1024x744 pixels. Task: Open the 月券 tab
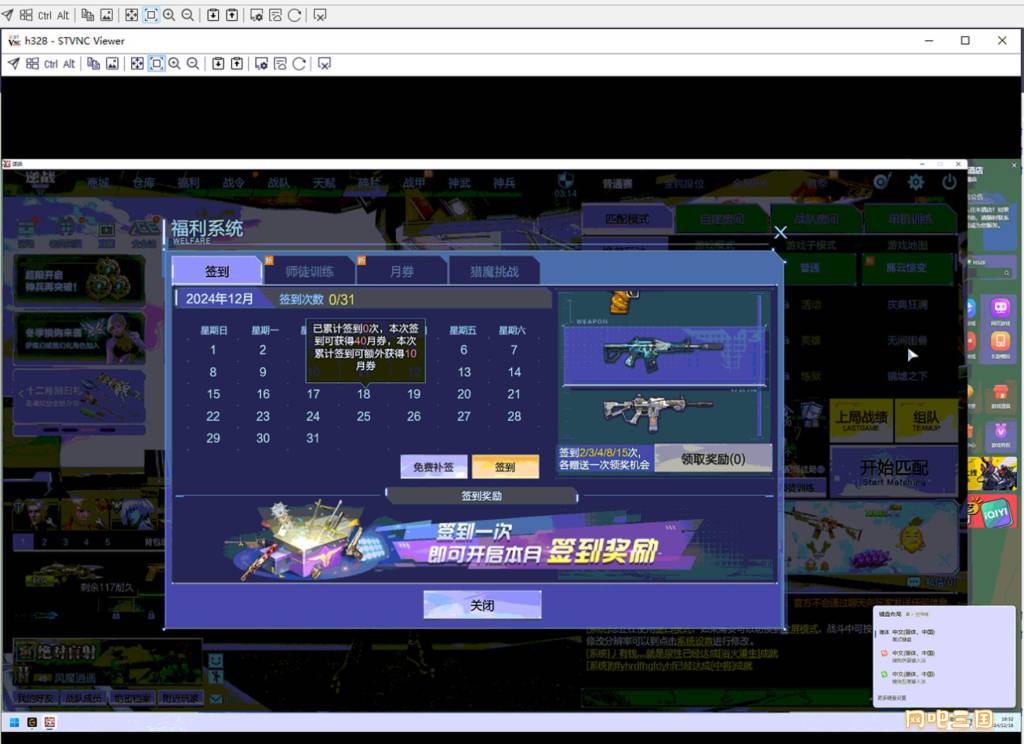[x=402, y=271]
